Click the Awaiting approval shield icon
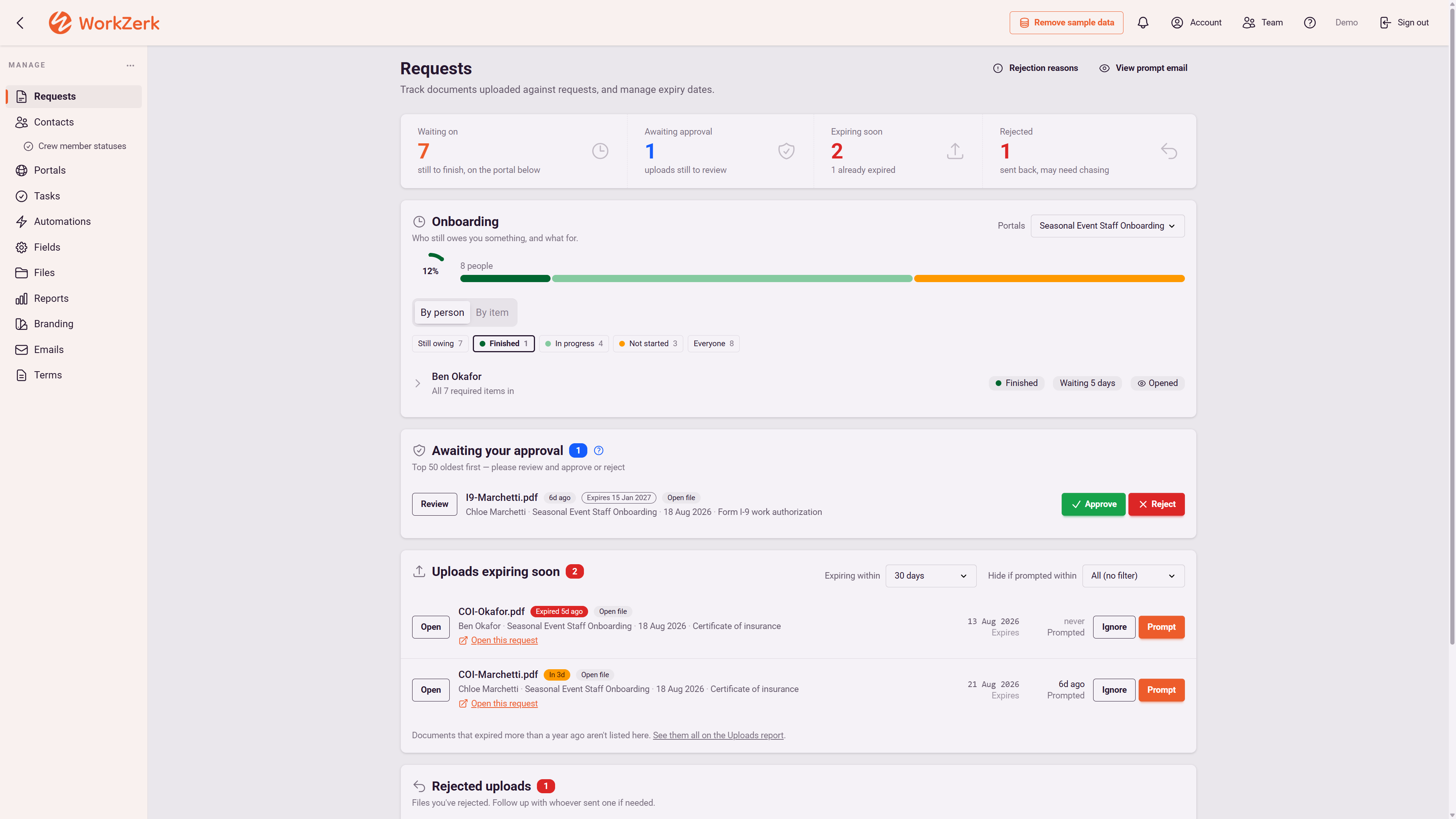The width and height of the screenshot is (1456, 819). point(786,151)
